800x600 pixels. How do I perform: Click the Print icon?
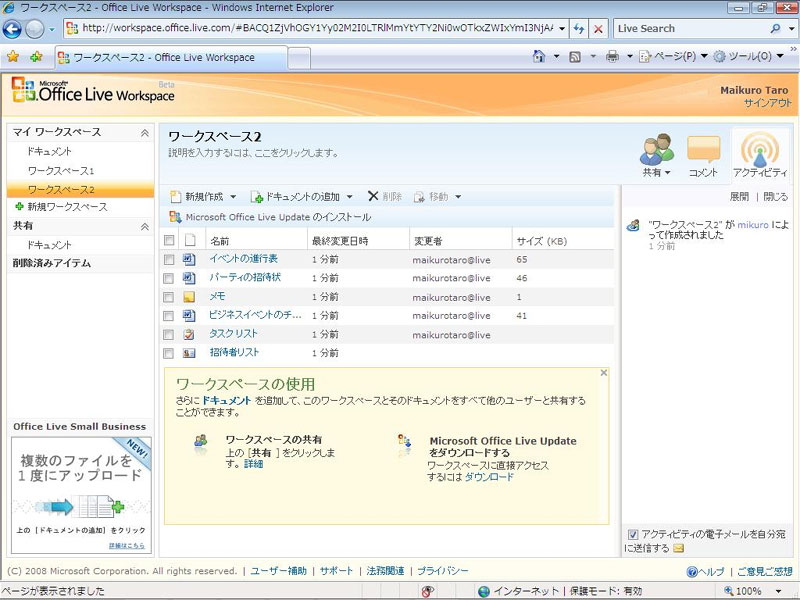(x=612, y=56)
